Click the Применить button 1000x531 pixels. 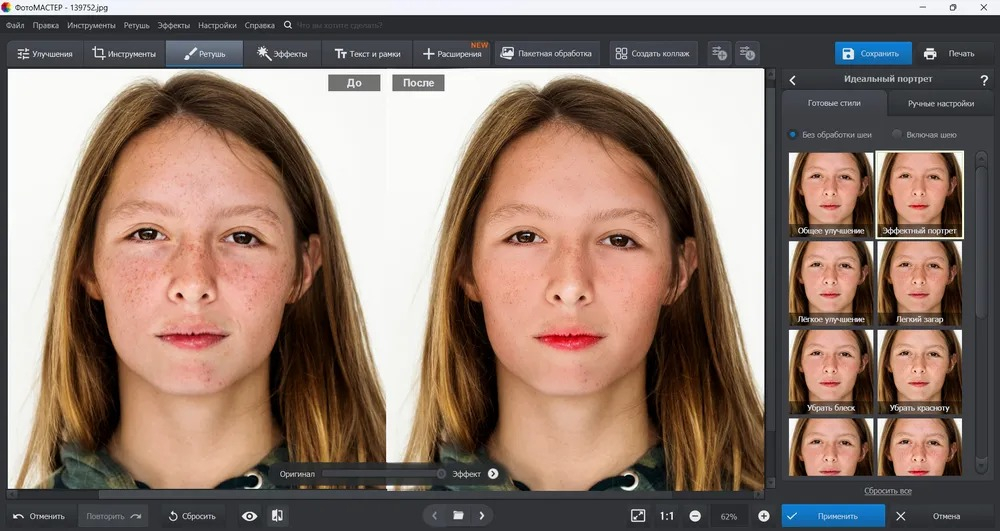[x=833, y=516]
